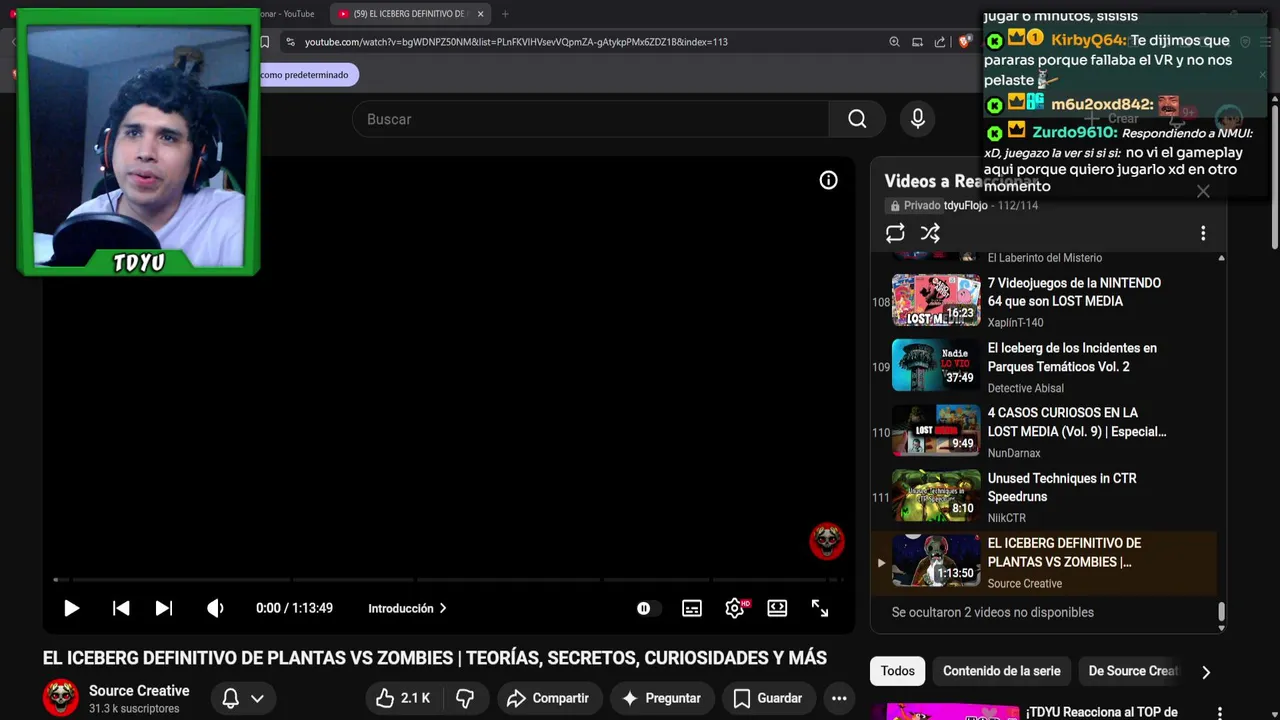Turn on subtitles/captions
Viewport: 1280px width, 720px height.
click(x=692, y=608)
